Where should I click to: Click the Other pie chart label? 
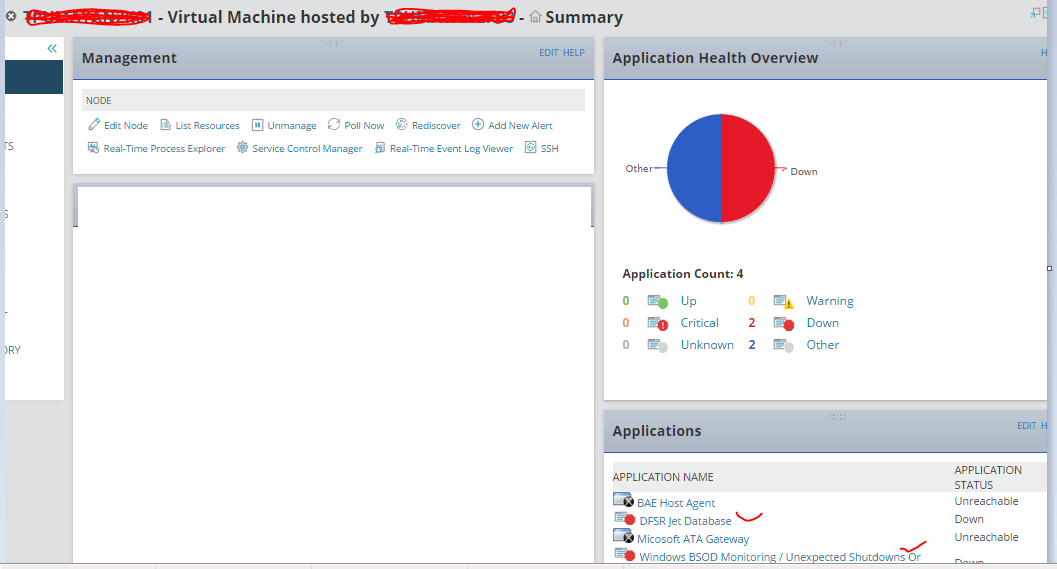pos(638,169)
